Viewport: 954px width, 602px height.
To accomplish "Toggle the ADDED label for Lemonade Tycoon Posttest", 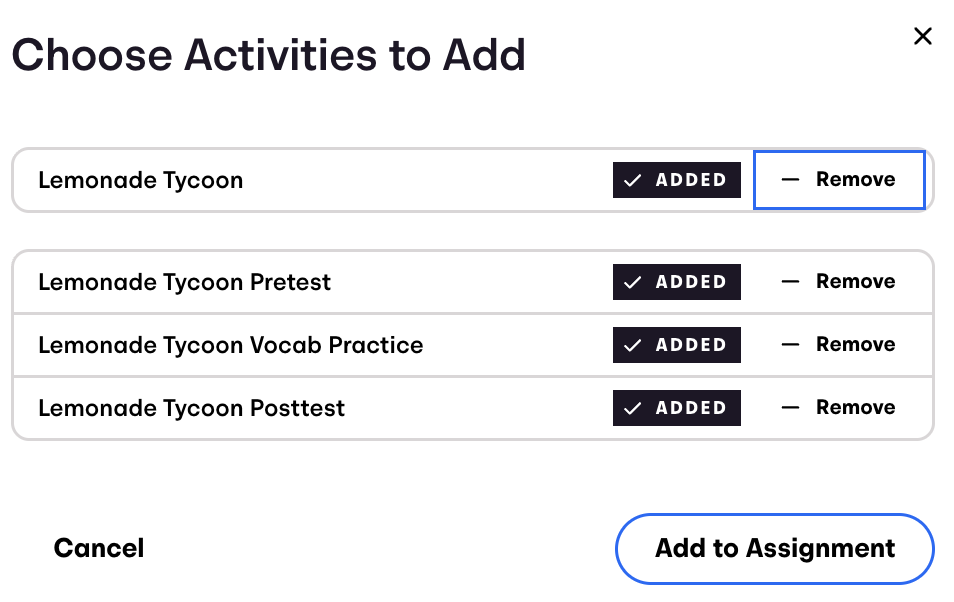I will click(690, 409).
